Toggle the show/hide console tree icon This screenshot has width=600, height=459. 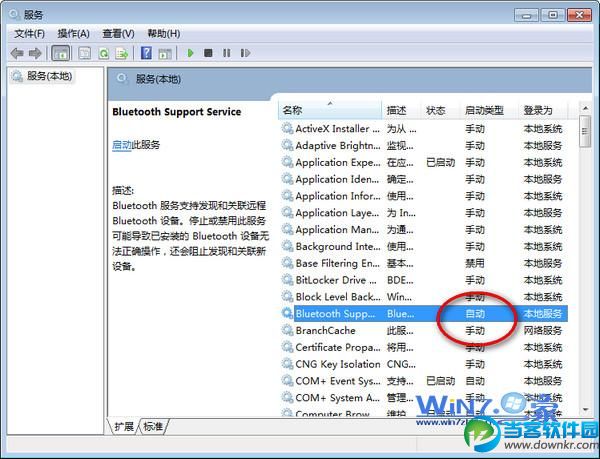(x=60, y=53)
